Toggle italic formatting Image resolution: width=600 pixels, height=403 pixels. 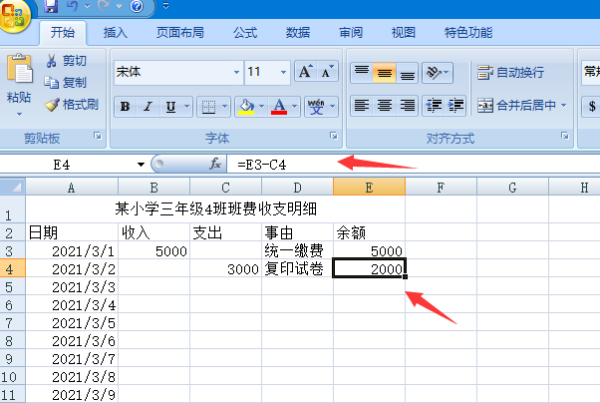click(x=148, y=106)
